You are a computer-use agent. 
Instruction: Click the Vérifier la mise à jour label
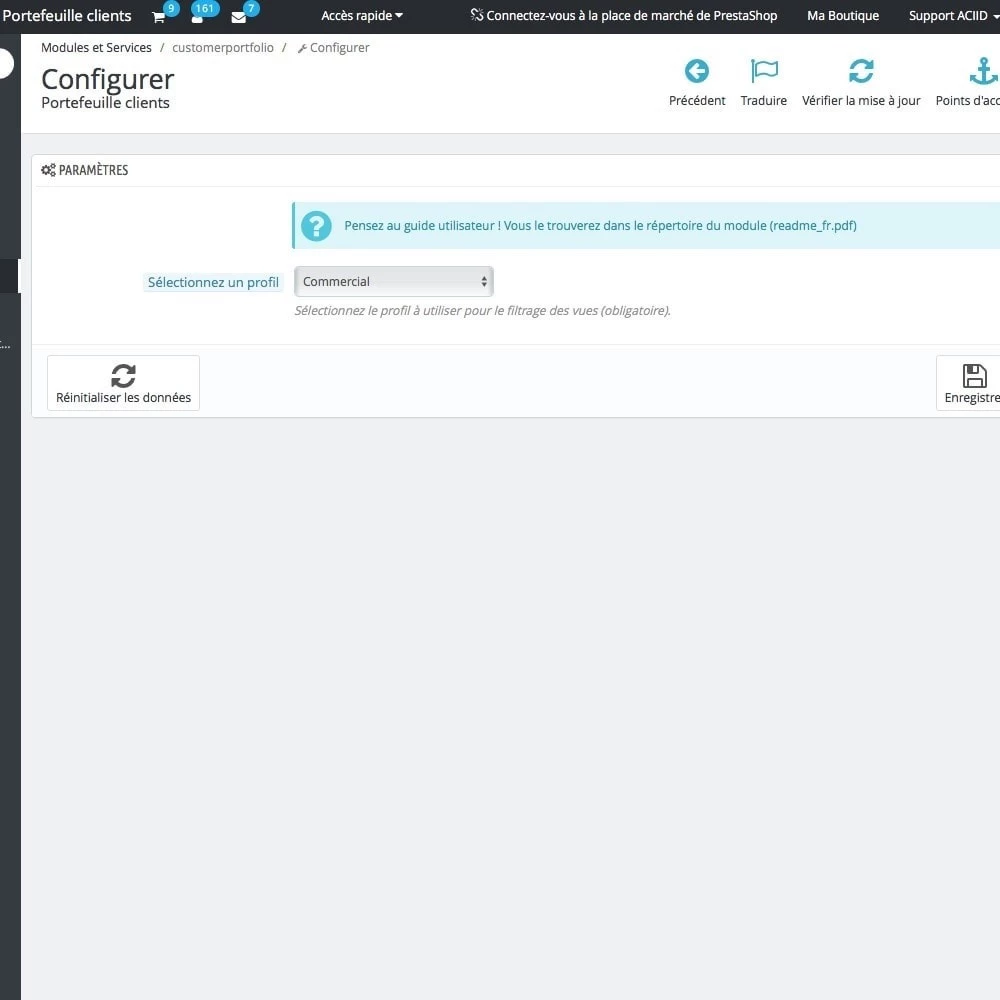(861, 101)
